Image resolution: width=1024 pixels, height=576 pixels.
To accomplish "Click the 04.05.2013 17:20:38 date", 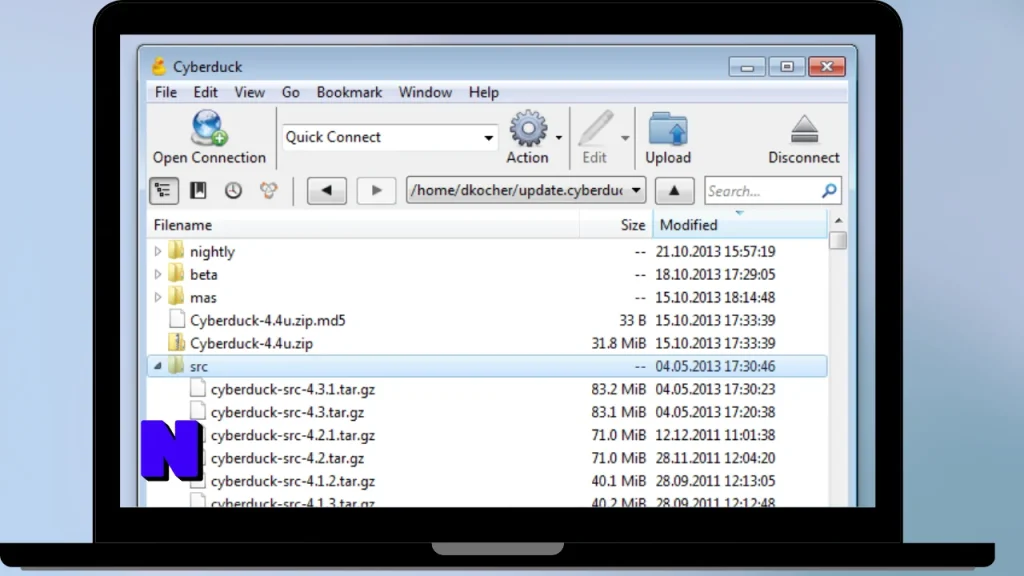I will point(715,412).
